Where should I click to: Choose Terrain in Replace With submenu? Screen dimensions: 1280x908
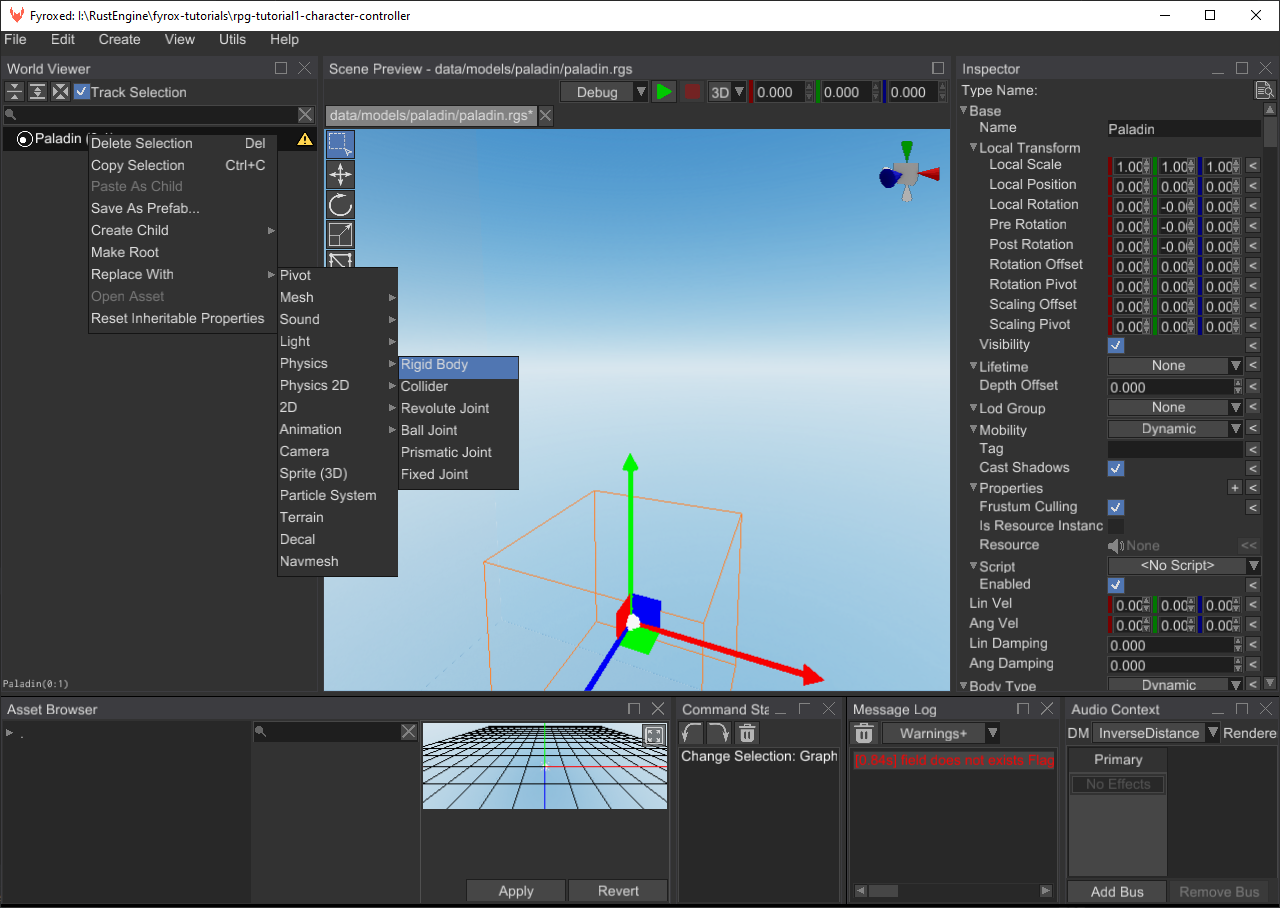click(337, 518)
